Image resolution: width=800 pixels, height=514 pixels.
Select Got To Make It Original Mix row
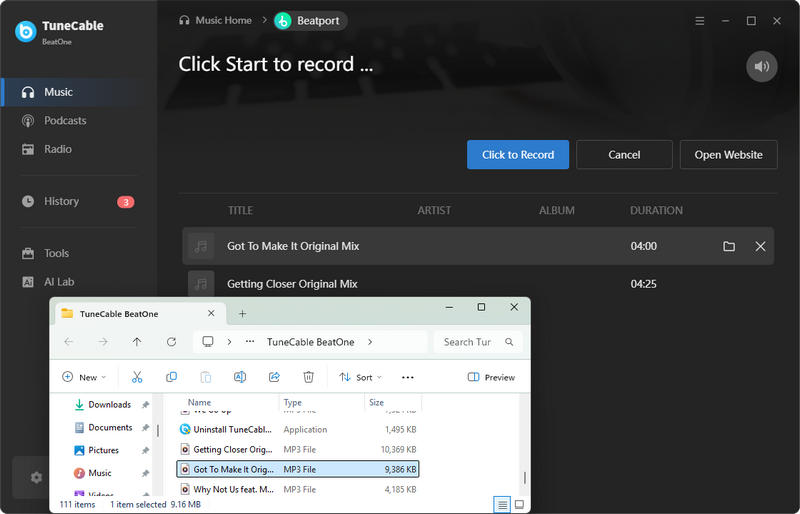pyautogui.click(x=478, y=246)
